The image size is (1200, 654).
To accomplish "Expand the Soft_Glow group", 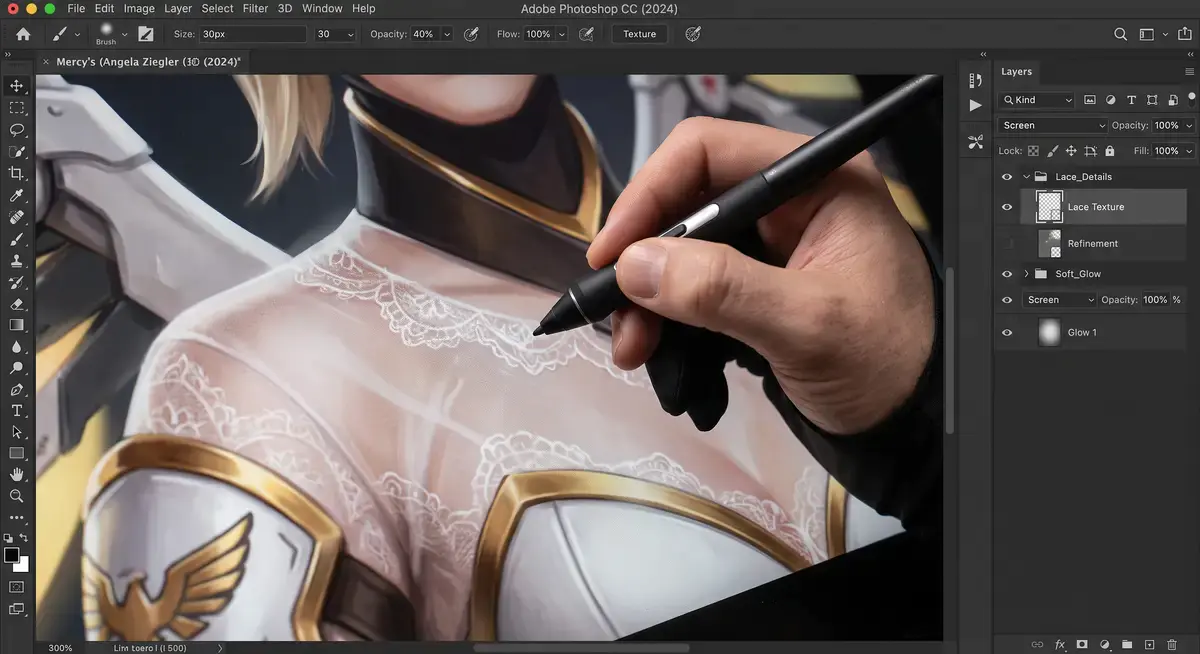I will [x=1026, y=274].
